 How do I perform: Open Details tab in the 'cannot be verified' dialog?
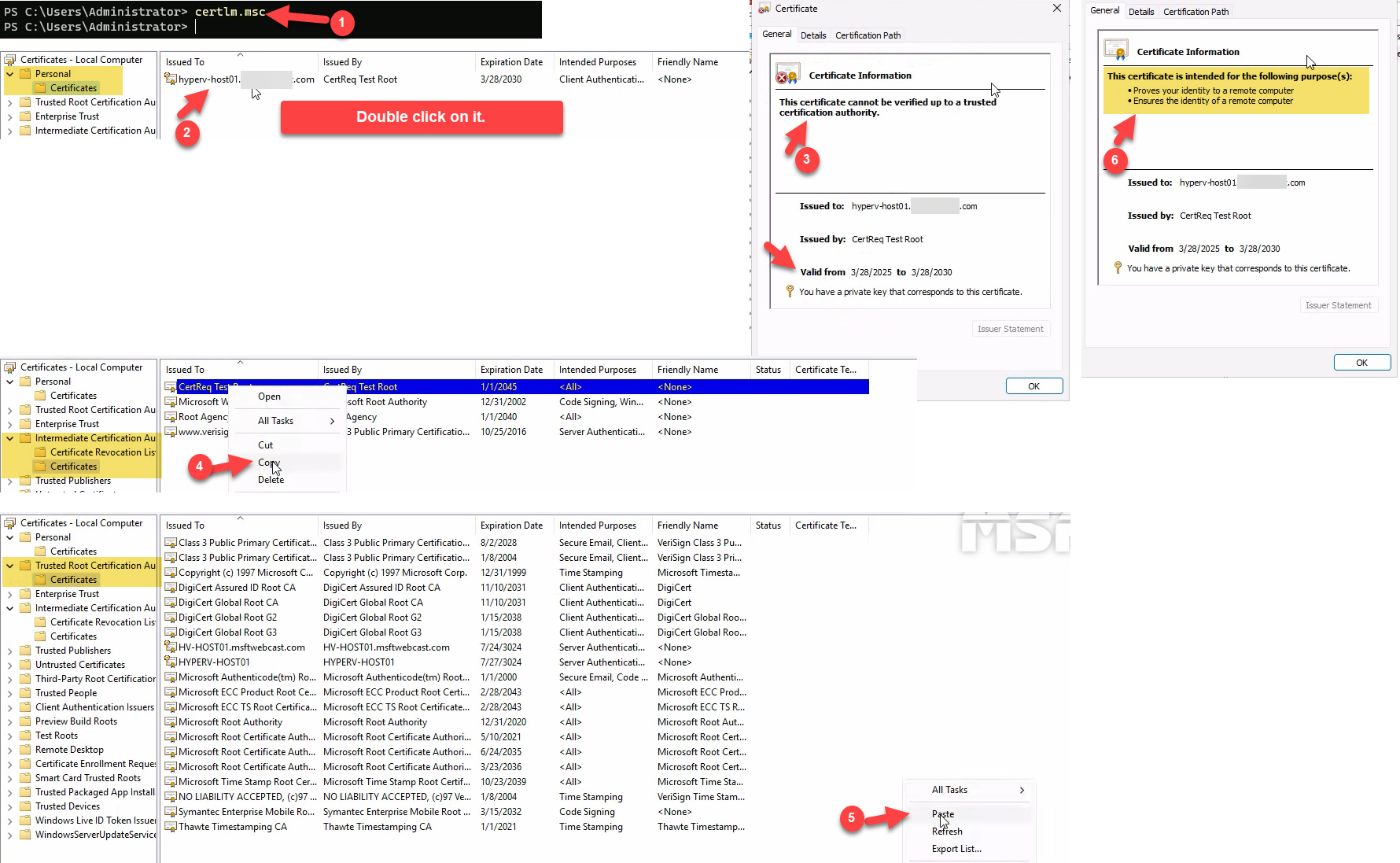(x=813, y=35)
